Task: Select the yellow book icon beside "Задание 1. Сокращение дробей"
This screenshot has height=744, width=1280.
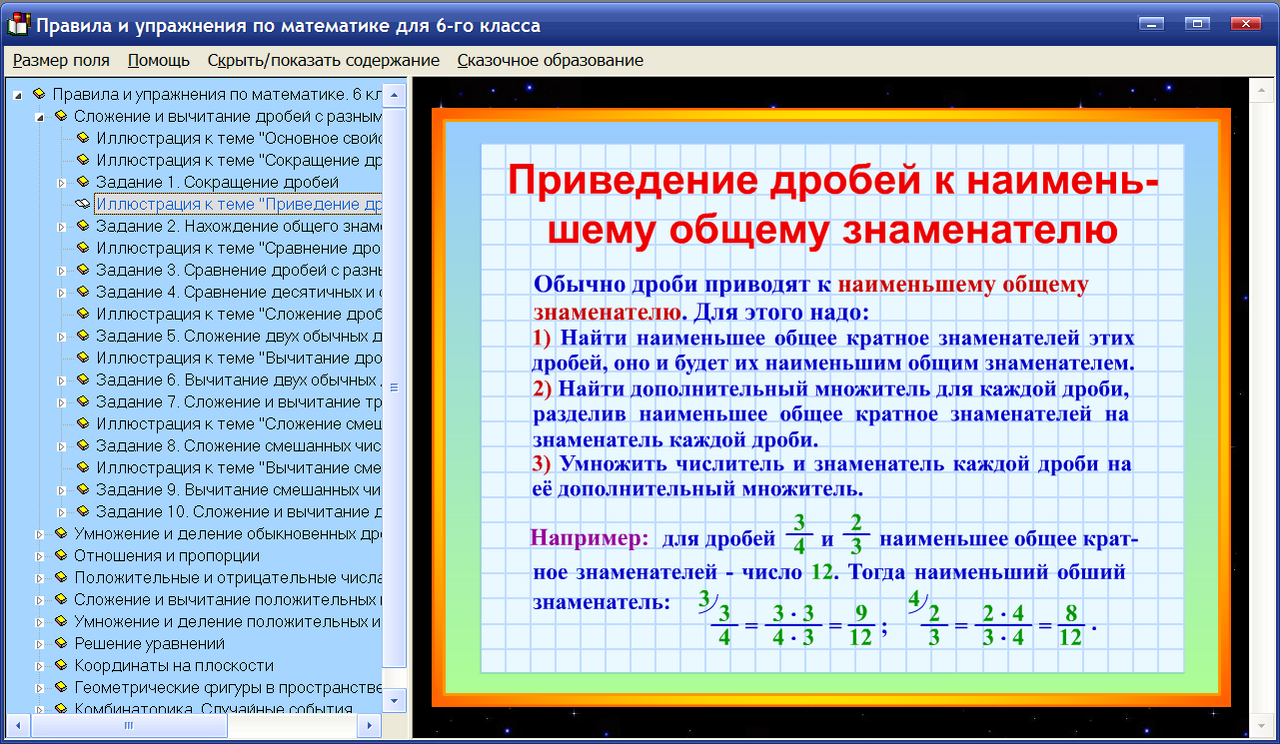Action: click(x=84, y=182)
